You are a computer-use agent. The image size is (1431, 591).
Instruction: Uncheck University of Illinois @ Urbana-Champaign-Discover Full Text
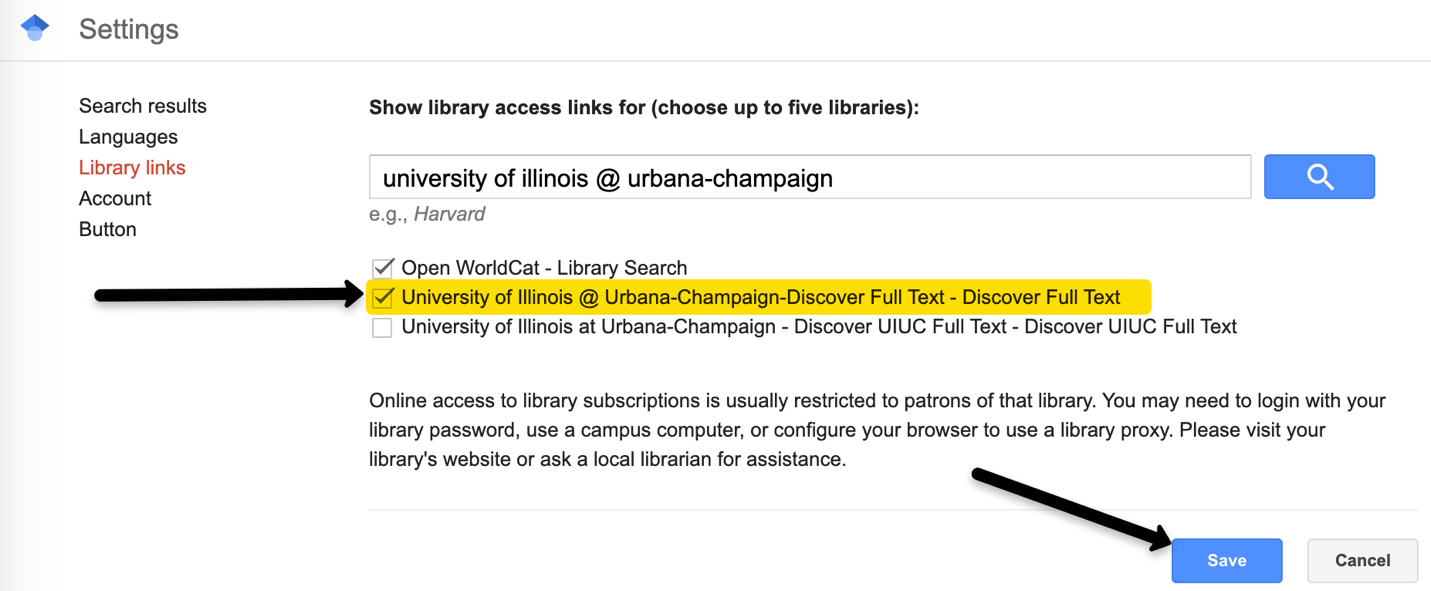[x=382, y=297]
